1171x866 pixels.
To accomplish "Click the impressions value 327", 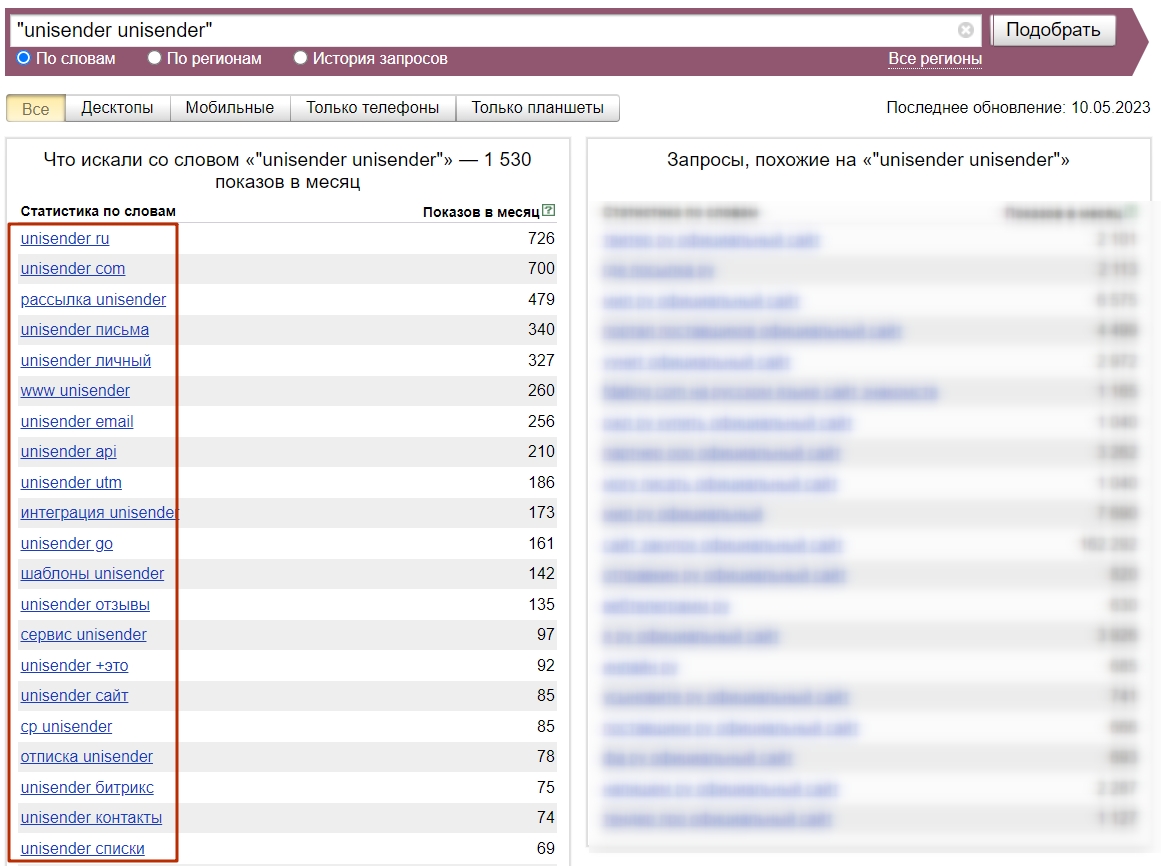I will tap(541, 361).
